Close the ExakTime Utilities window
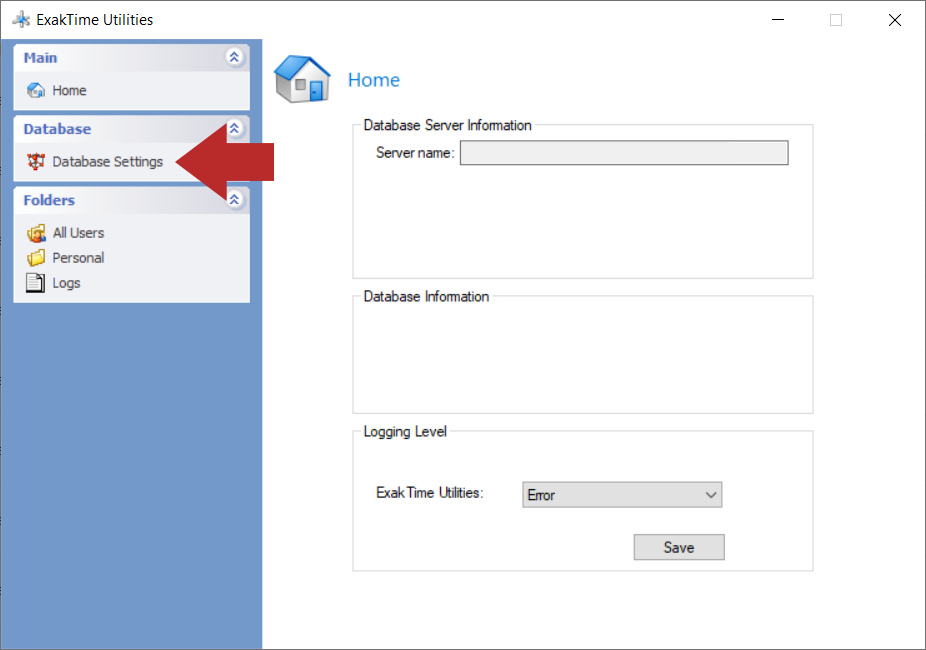This screenshot has width=926, height=650. 895,19
